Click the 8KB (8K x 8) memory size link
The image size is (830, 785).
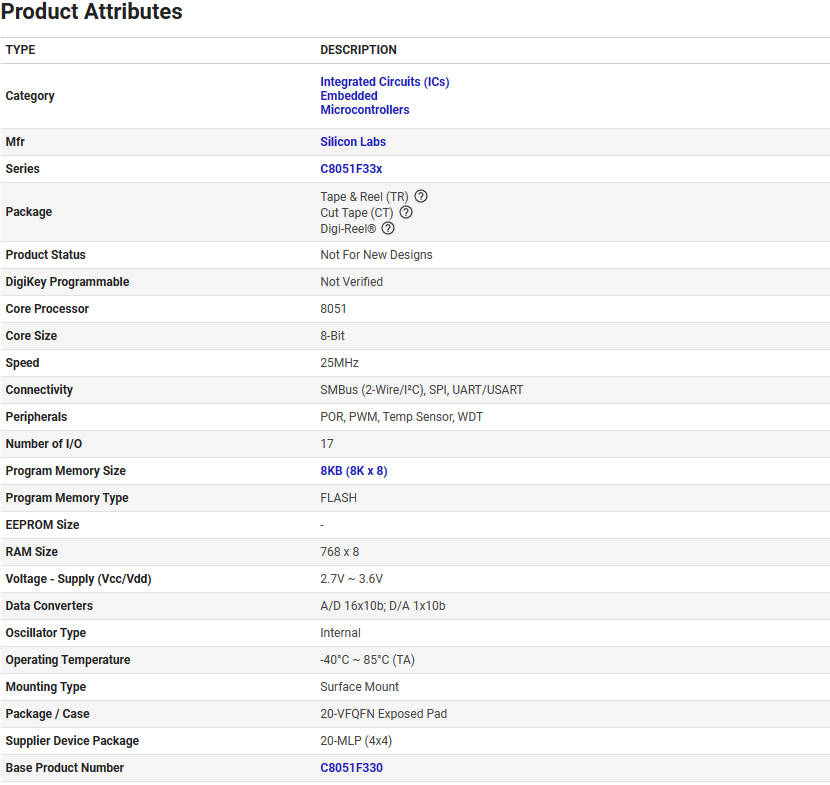[353, 471]
